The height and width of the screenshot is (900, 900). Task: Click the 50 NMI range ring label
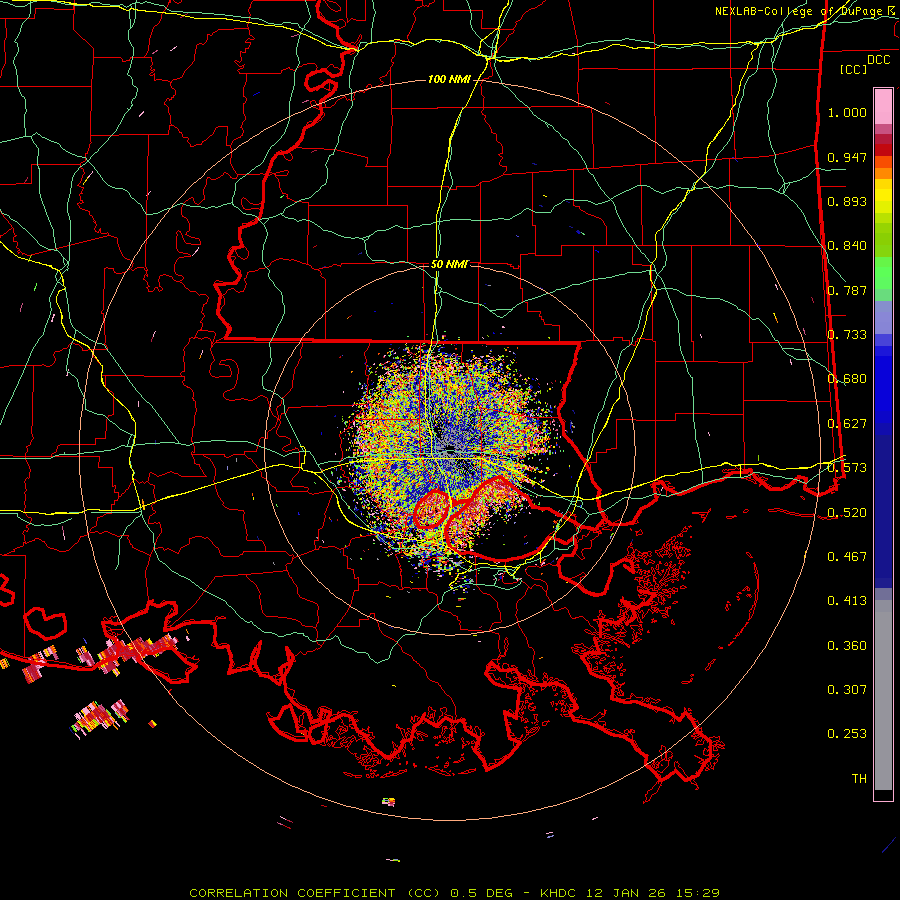449,264
